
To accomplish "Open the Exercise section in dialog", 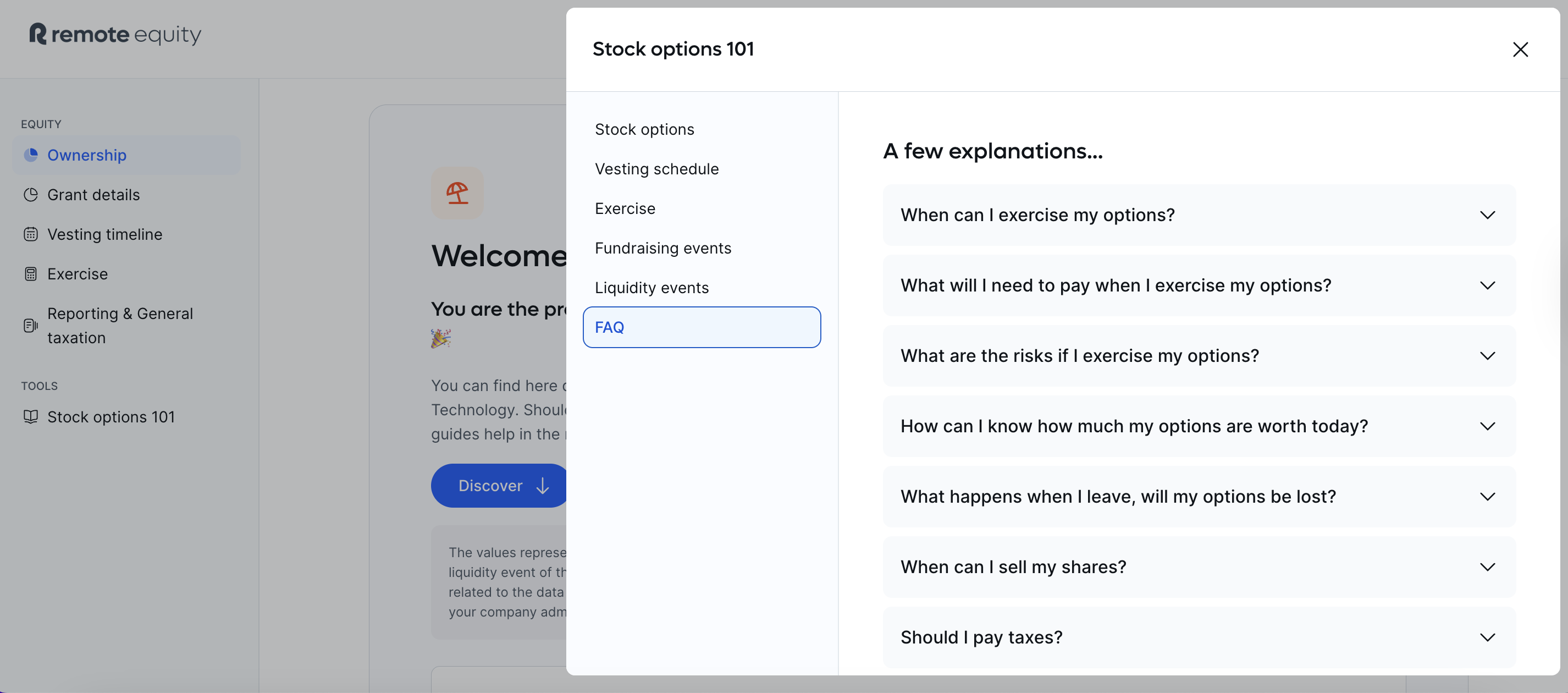I will click(701, 208).
